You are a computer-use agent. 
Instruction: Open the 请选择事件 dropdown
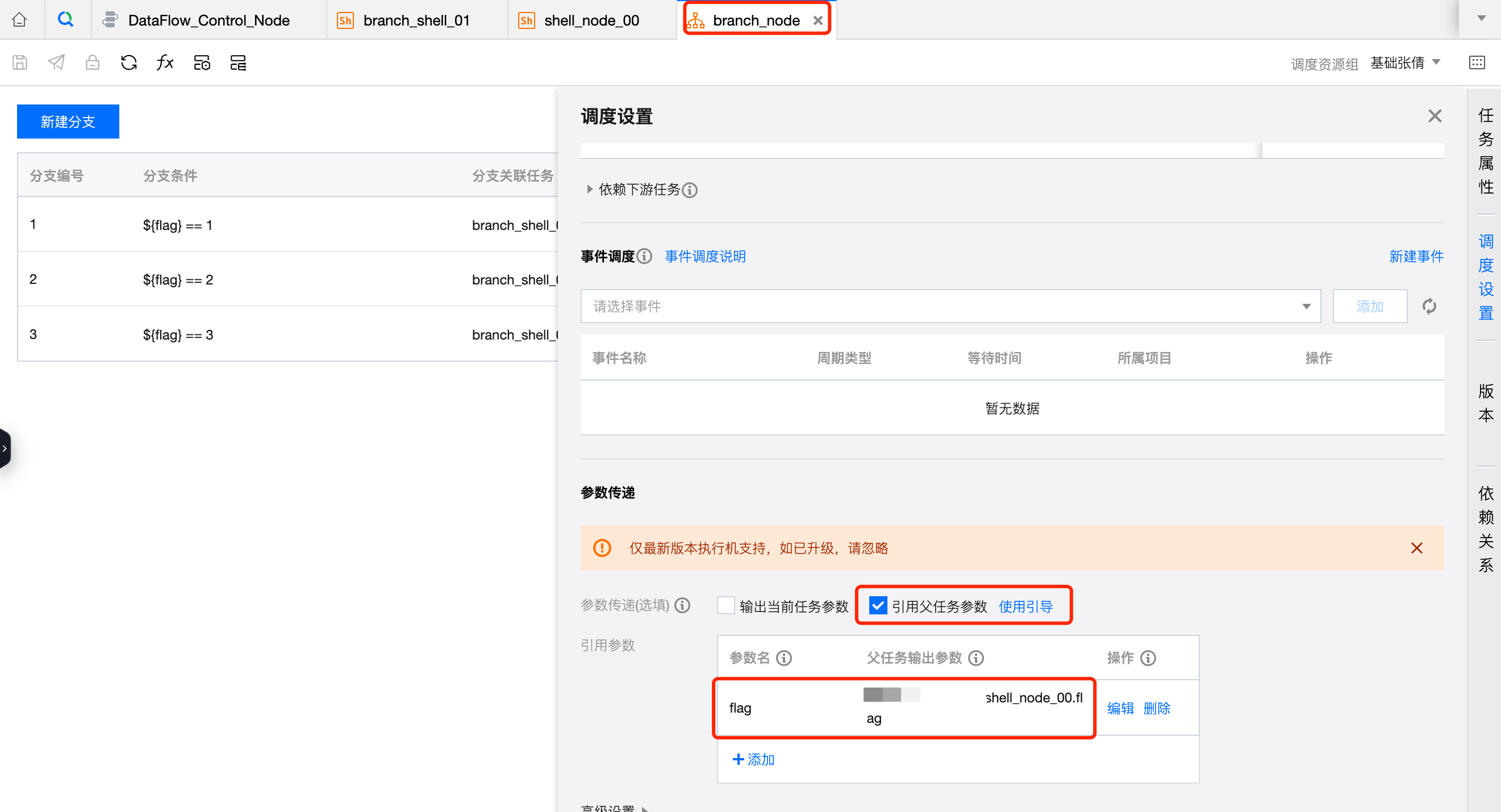950,306
